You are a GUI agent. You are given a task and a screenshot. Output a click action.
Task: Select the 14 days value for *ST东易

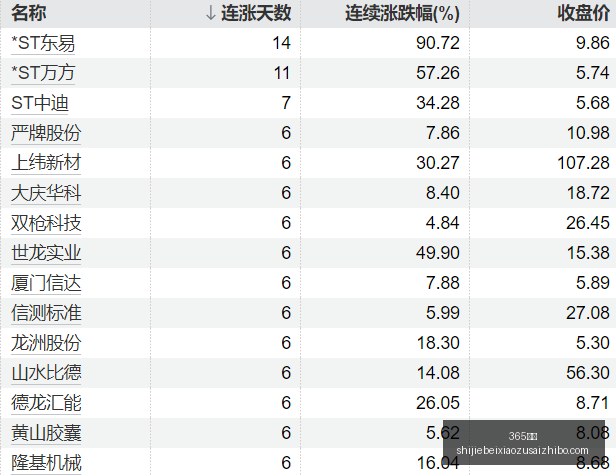(282, 43)
